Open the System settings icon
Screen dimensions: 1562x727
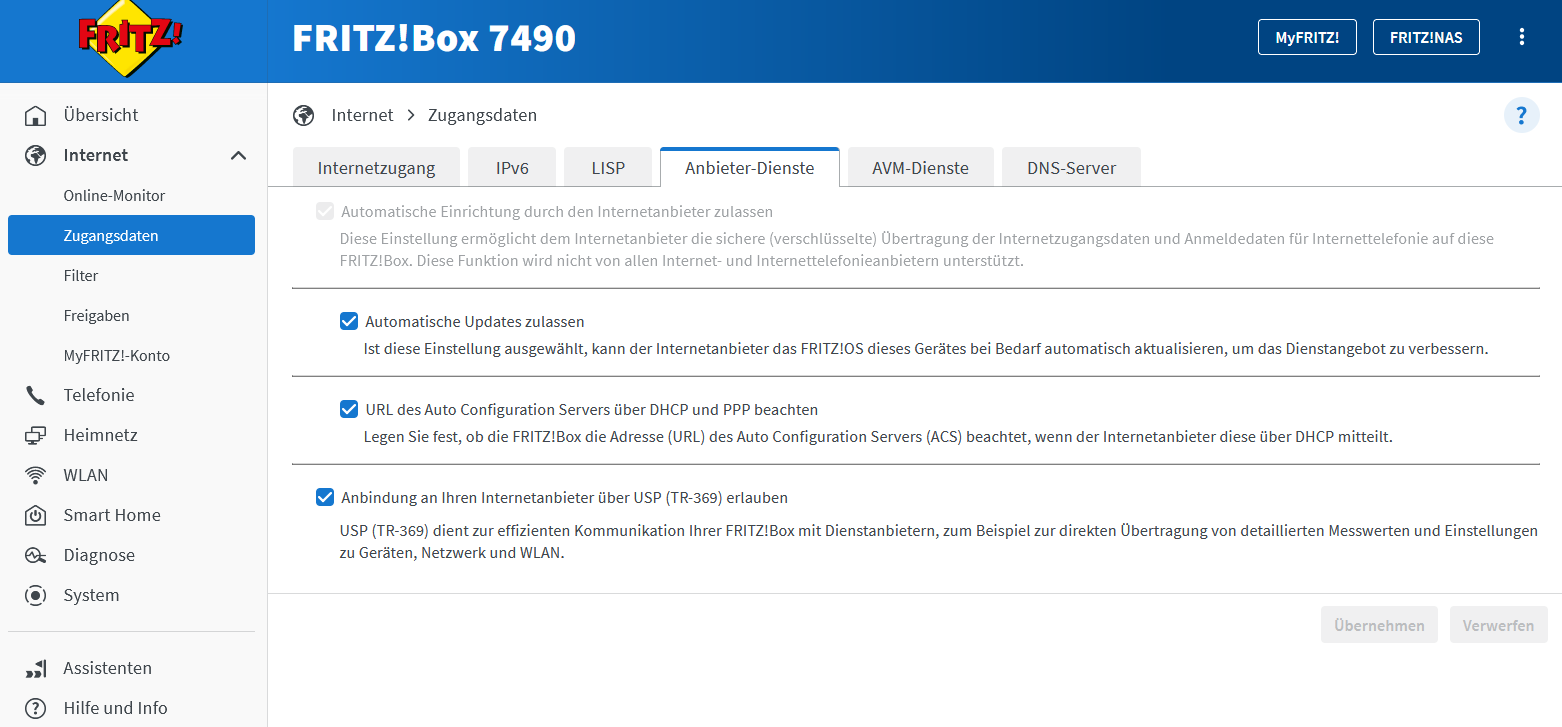coord(36,594)
